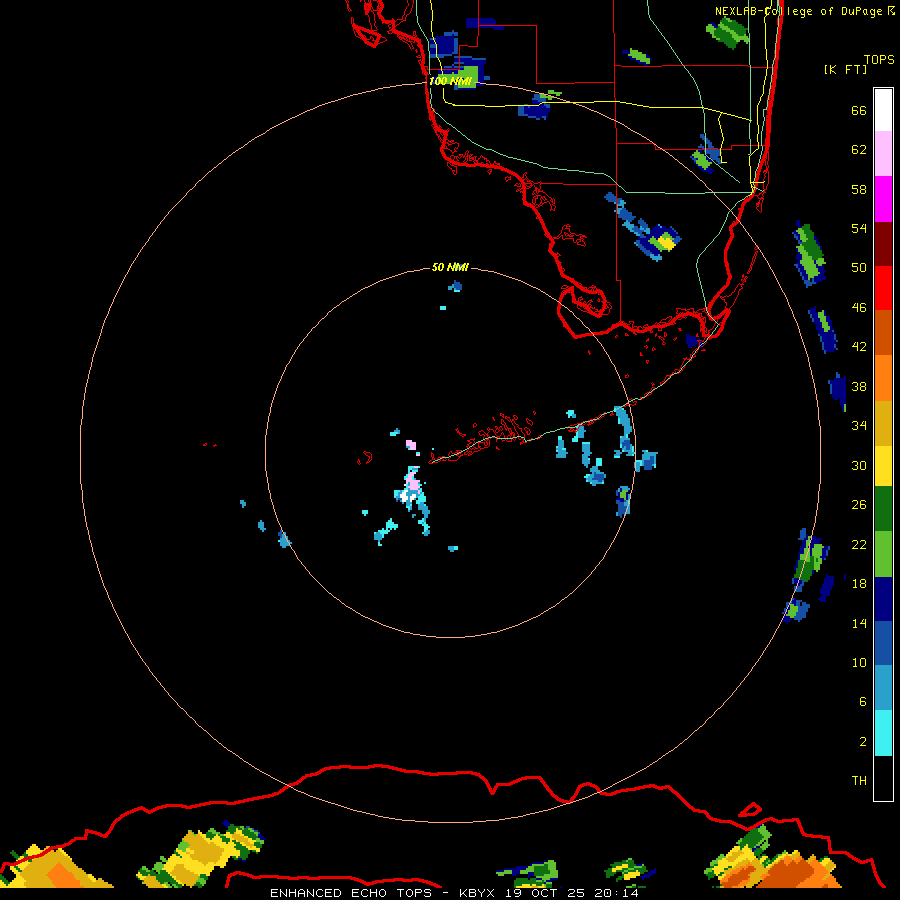Click the bright orange legend swatch

click(x=883, y=378)
